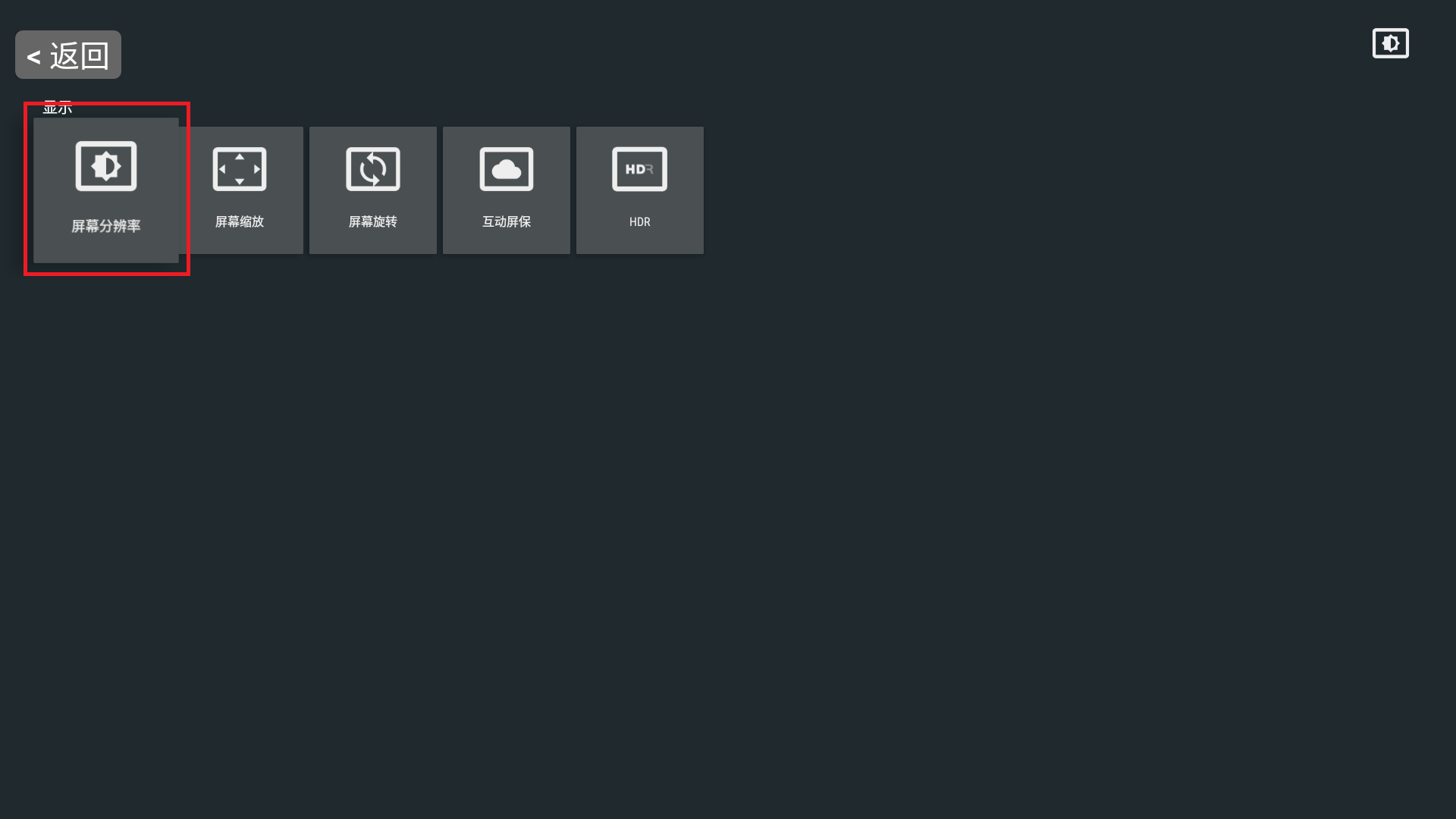The height and width of the screenshot is (819, 1456).
Task: Select the highlighted 屏幕分辨率 tile
Action: (x=106, y=190)
